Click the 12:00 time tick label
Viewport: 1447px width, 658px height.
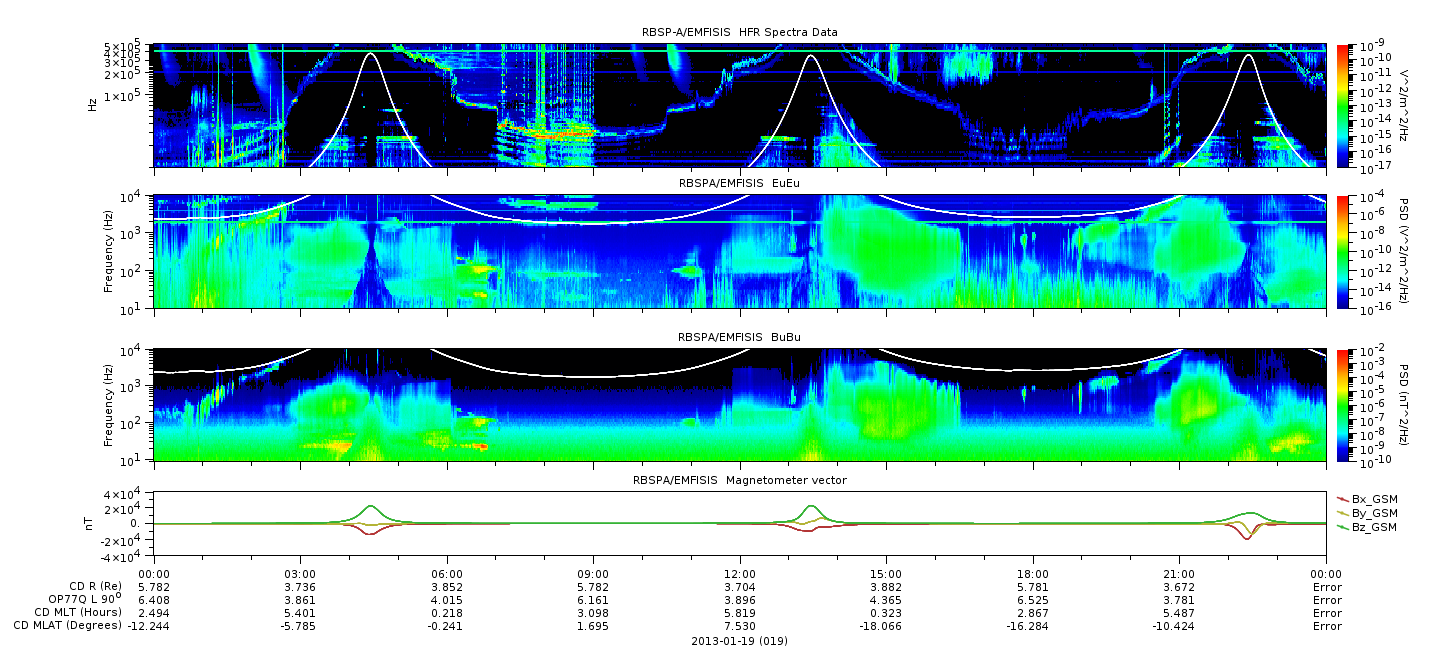tap(740, 573)
